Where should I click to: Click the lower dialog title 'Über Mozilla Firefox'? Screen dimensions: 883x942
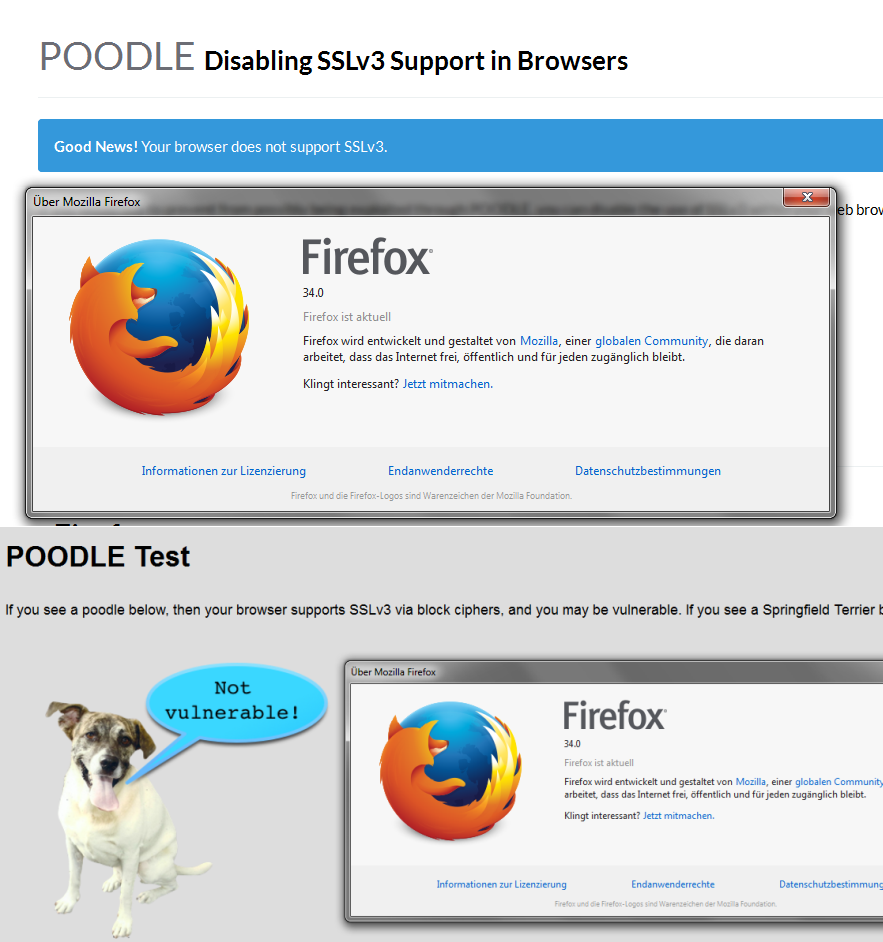tap(393, 672)
